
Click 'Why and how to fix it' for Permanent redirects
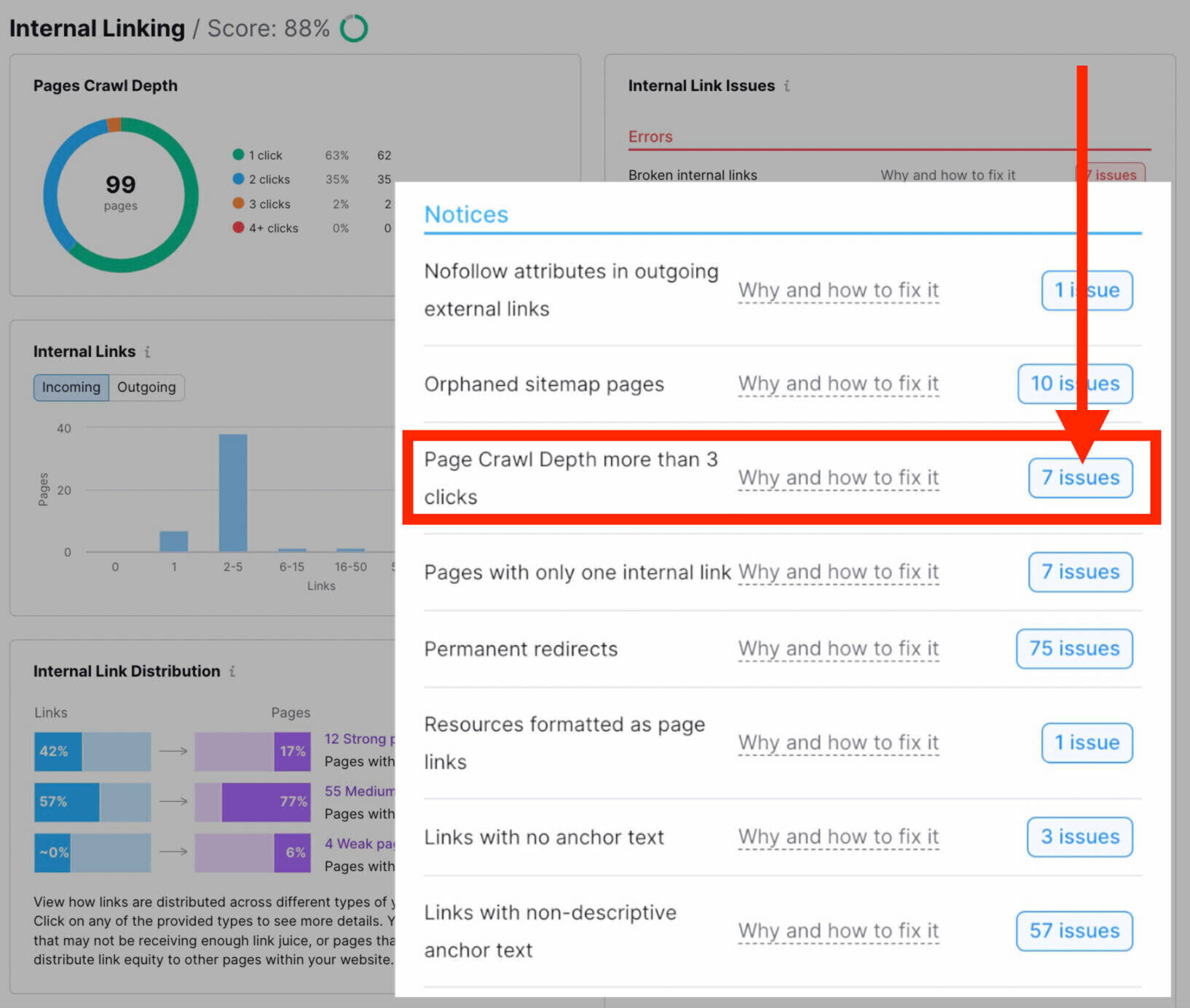coord(838,648)
